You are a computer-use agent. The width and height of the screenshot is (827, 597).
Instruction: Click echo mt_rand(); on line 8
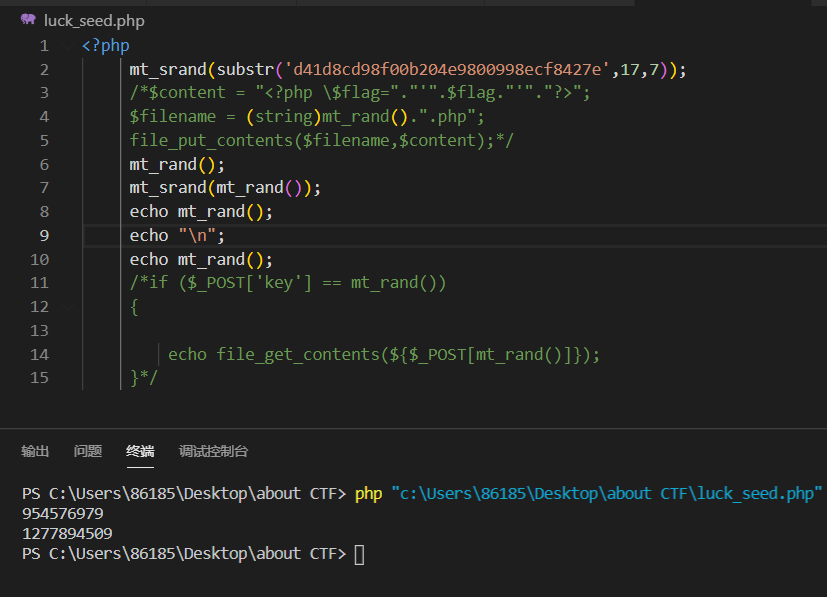201,212
